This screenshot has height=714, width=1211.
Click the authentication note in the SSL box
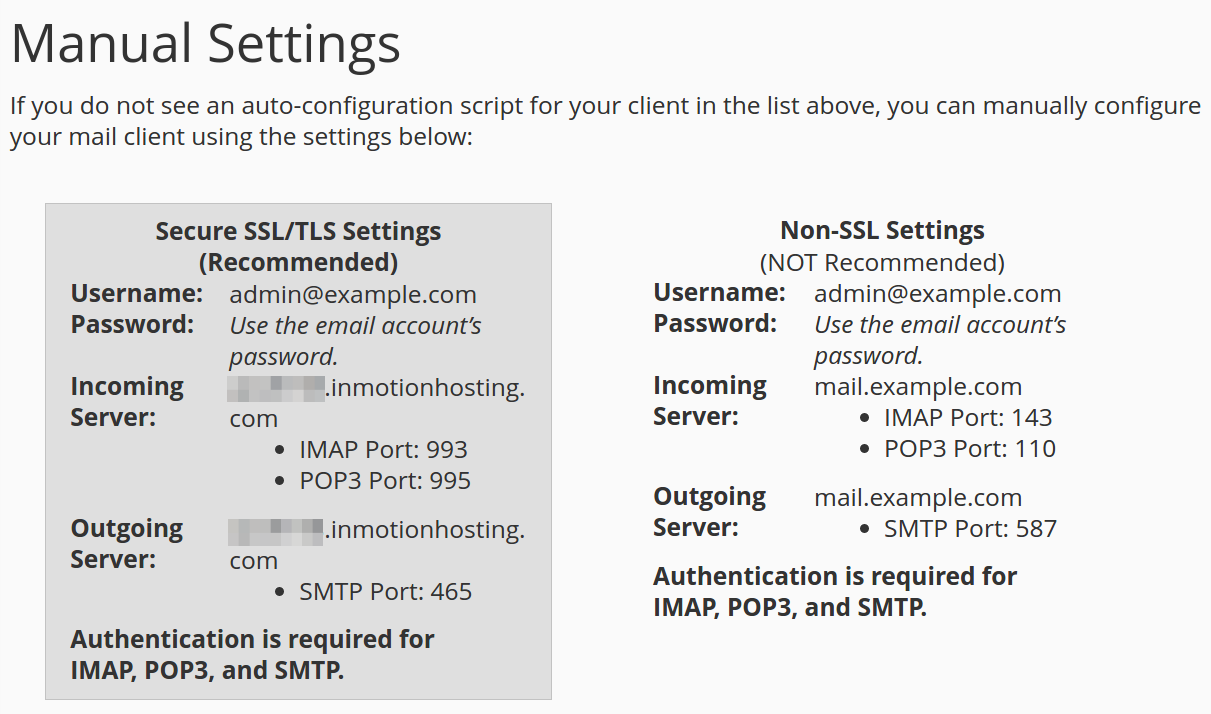tap(252, 654)
